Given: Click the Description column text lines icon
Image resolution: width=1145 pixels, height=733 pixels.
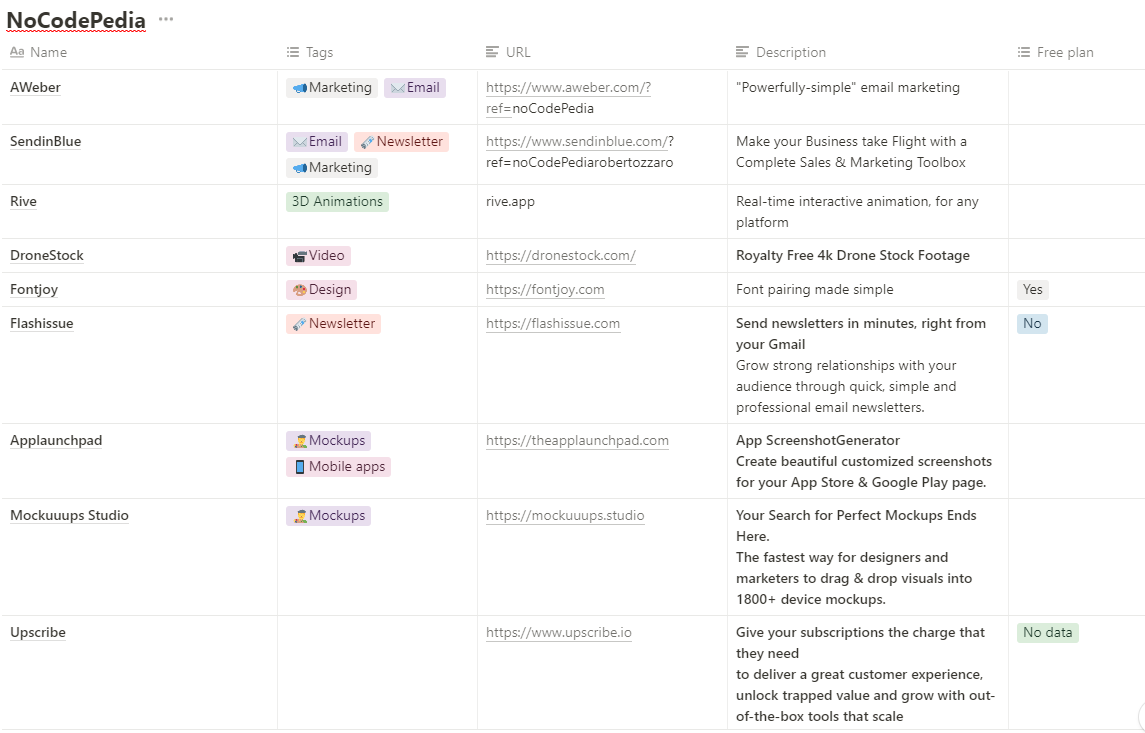Looking at the screenshot, I should (x=742, y=52).
